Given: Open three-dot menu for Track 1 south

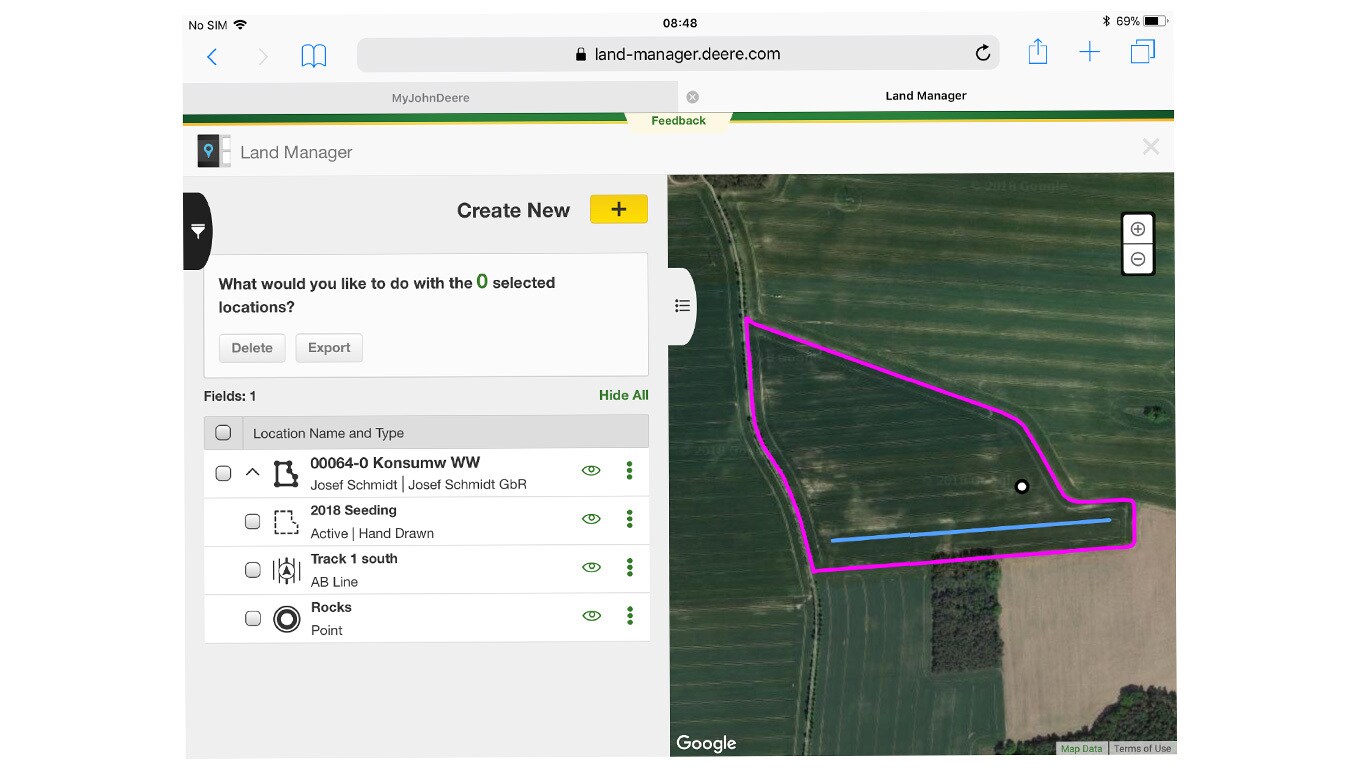Looking at the screenshot, I should (x=629, y=567).
